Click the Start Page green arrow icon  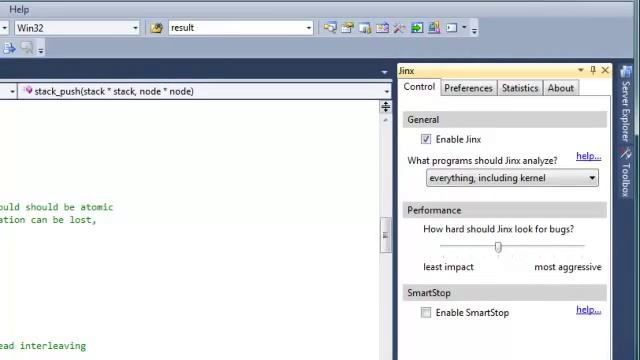tap(417, 28)
